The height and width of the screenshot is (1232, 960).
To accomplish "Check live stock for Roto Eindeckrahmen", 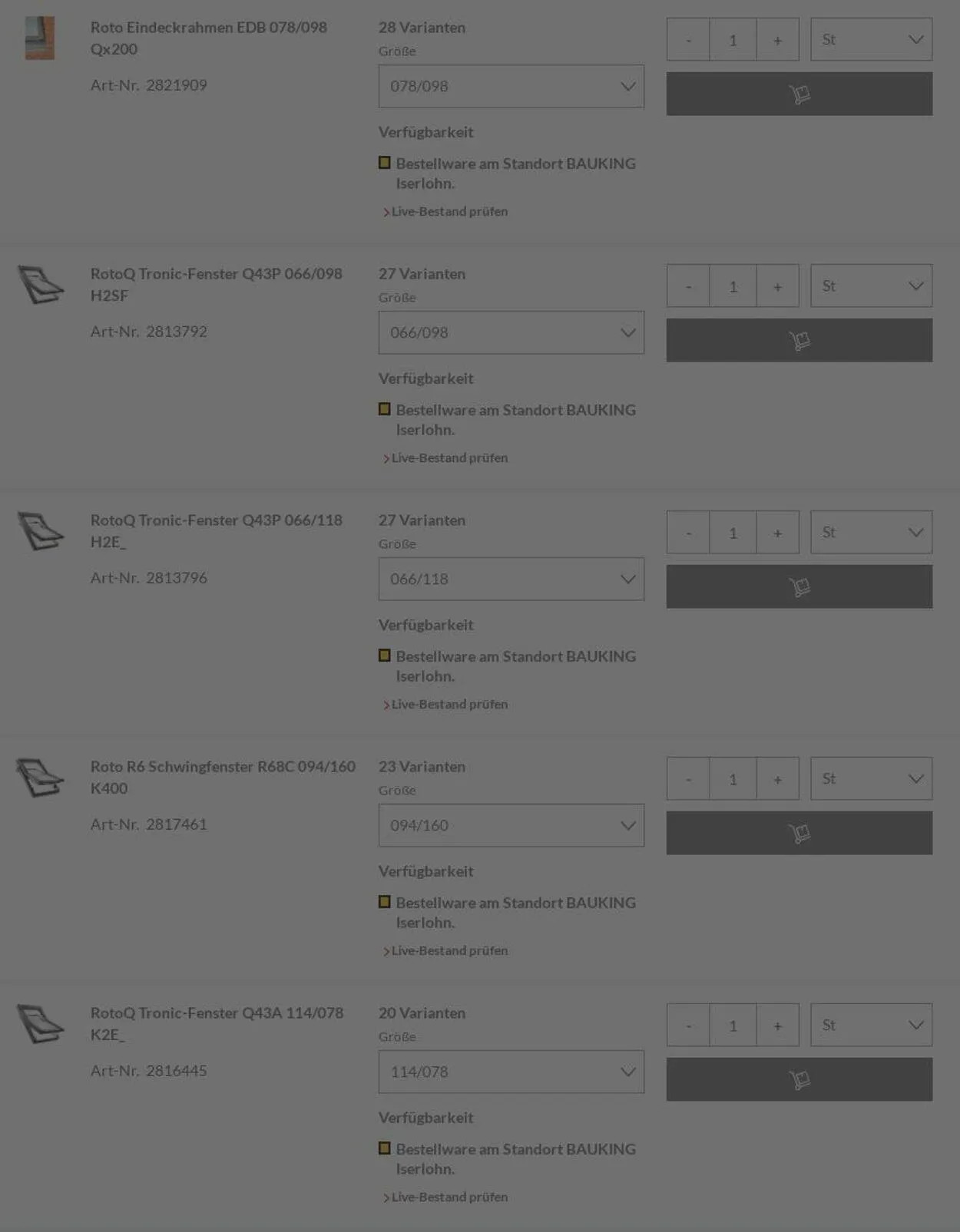I will point(449,212).
